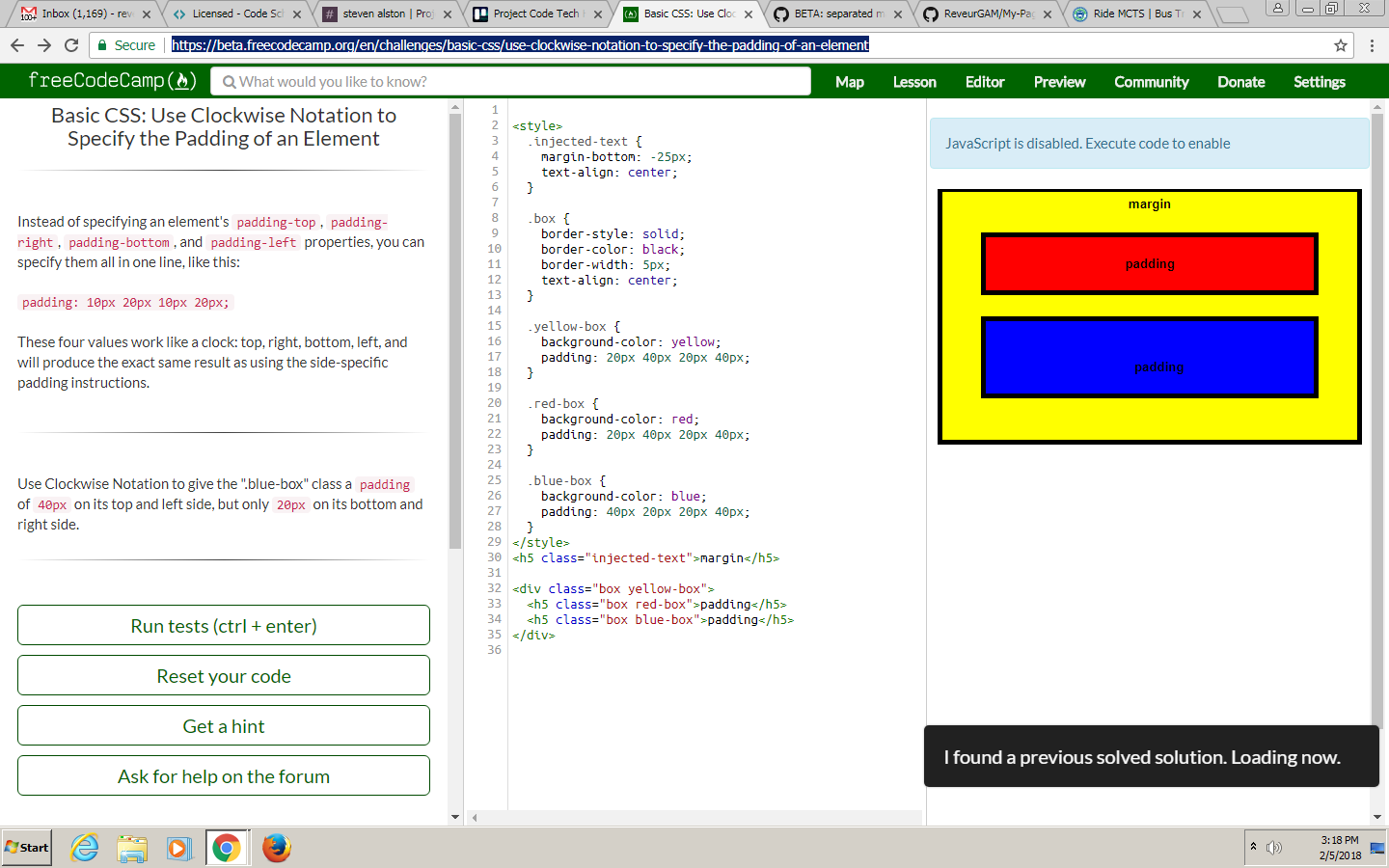Switch to the ReveurGAM/My-Pa GitHub tab
Image resolution: width=1389 pixels, height=868 pixels.
(x=987, y=14)
